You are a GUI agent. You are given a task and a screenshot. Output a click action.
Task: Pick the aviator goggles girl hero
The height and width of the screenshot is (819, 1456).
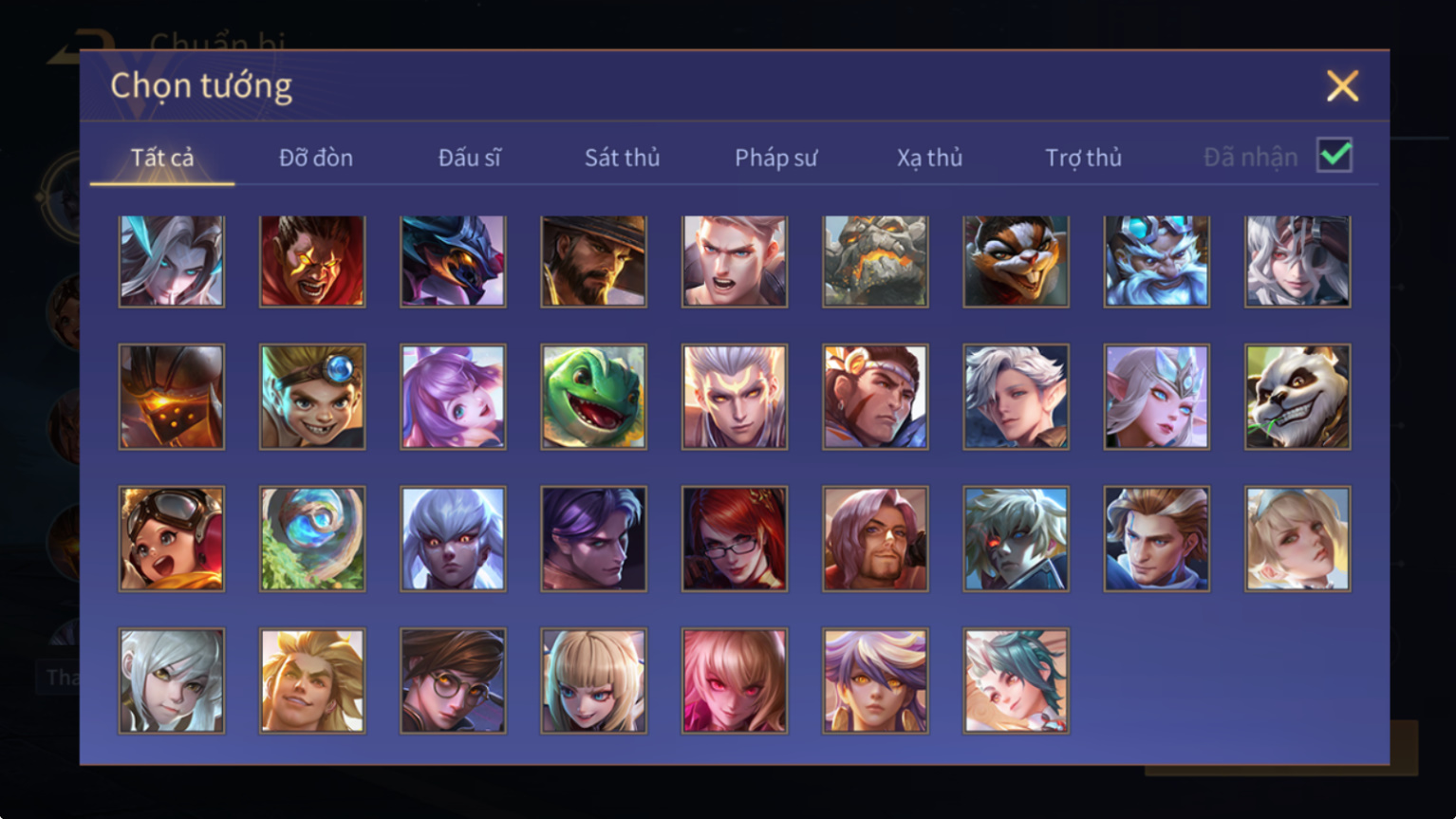coord(172,539)
